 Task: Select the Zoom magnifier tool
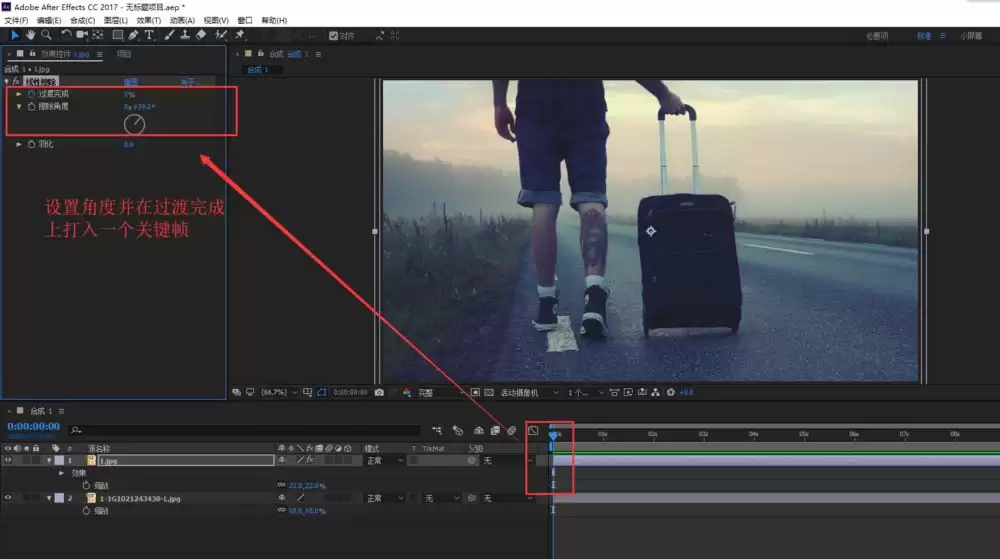point(46,35)
